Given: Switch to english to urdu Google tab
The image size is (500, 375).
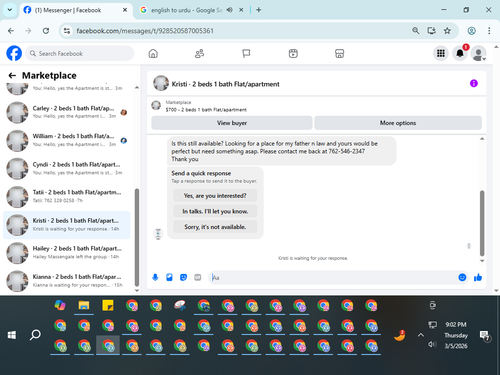Looking at the screenshot, I should point(186,10).
